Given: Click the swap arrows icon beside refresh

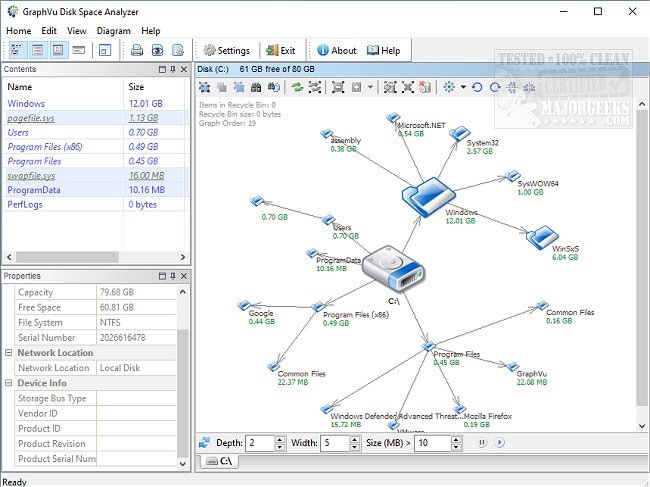Looking at the screenshot, I should [315, 87].
